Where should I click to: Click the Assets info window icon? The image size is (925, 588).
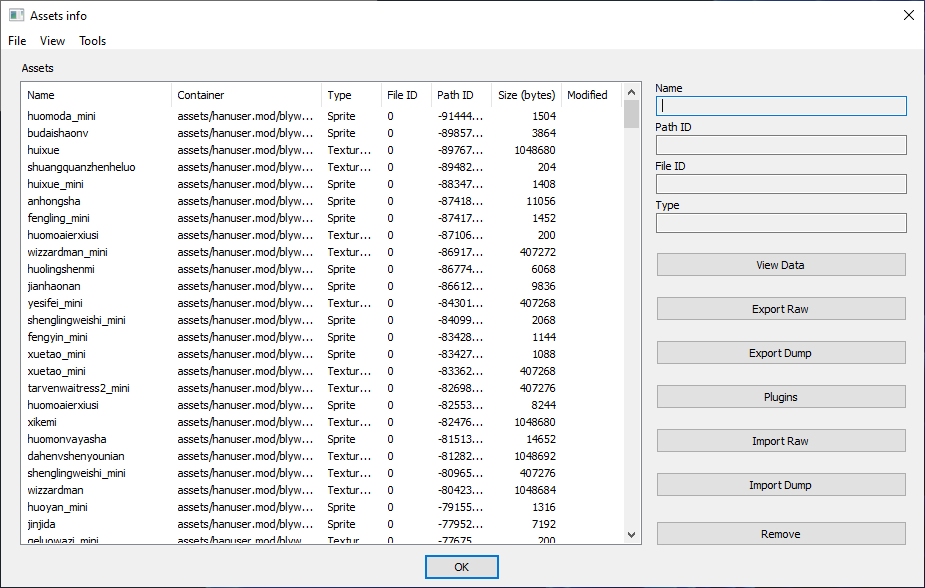coord(16,15)
